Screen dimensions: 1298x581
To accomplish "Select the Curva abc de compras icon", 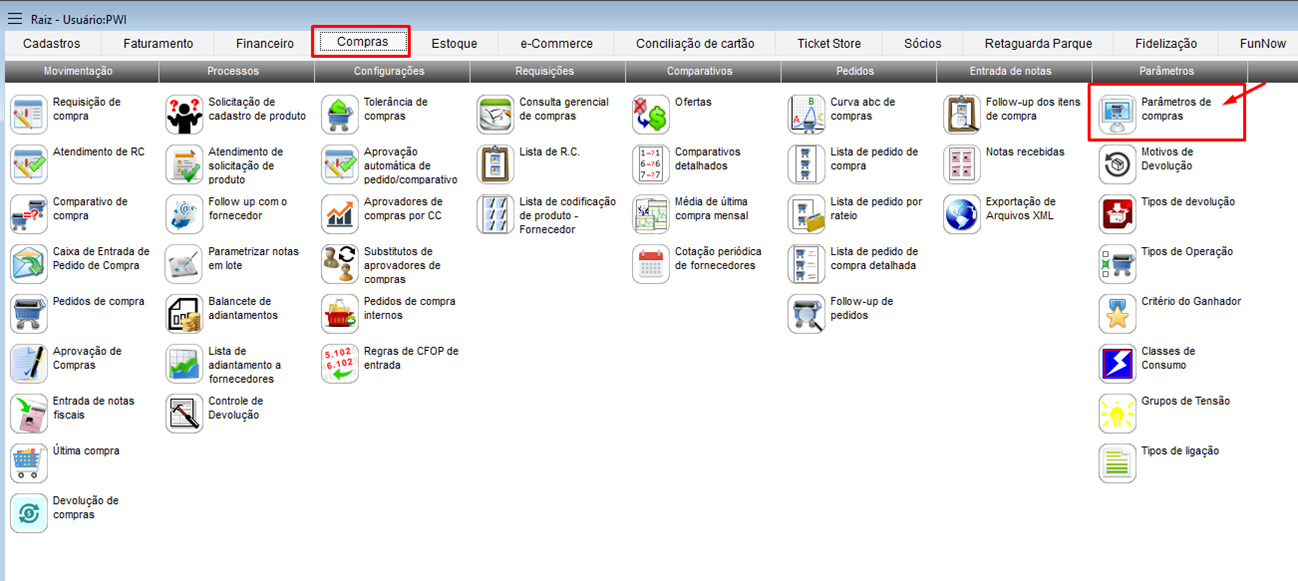I will (806, 115).
